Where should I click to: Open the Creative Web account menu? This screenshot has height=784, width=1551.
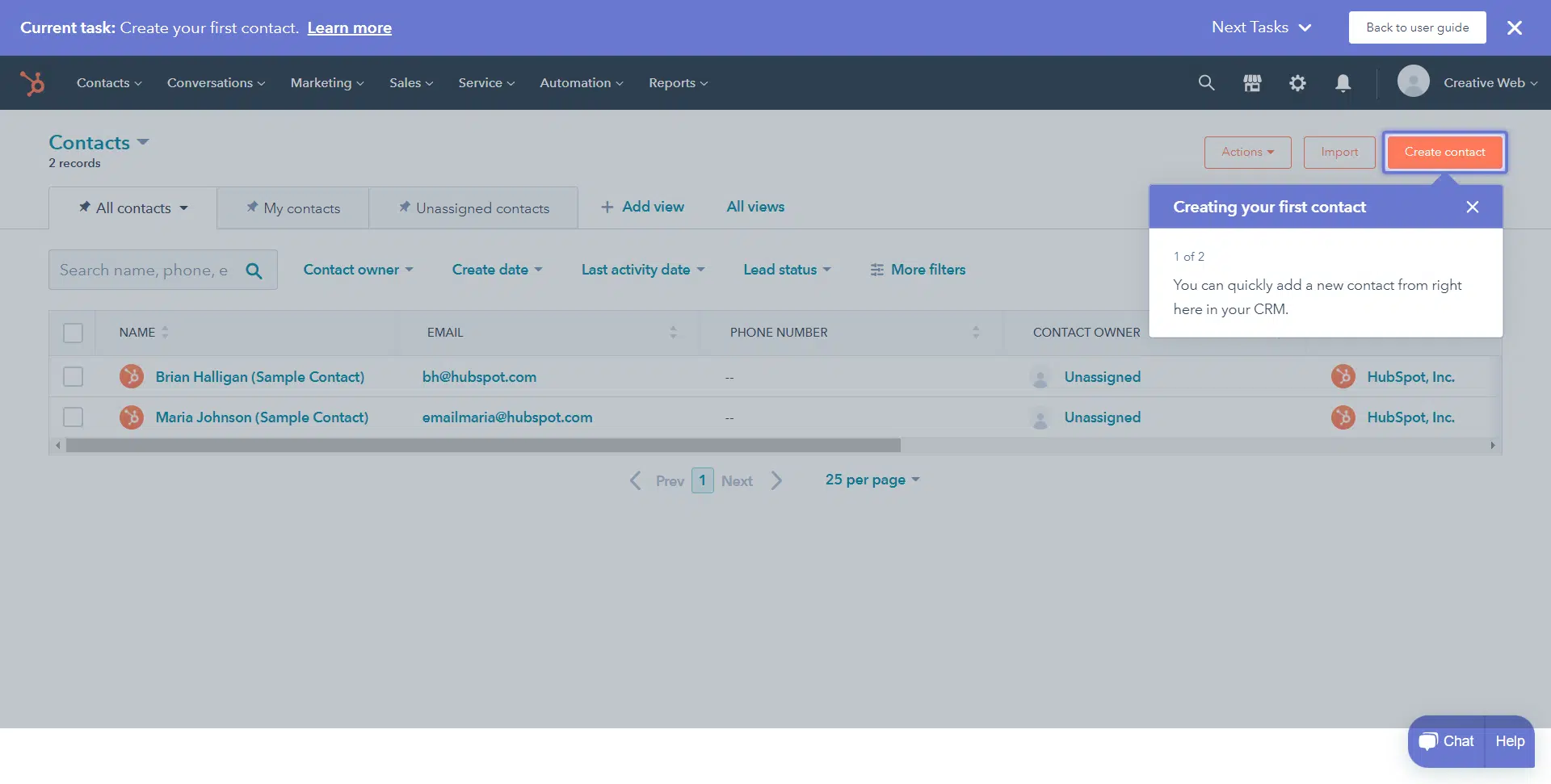tap(1490, 82)
